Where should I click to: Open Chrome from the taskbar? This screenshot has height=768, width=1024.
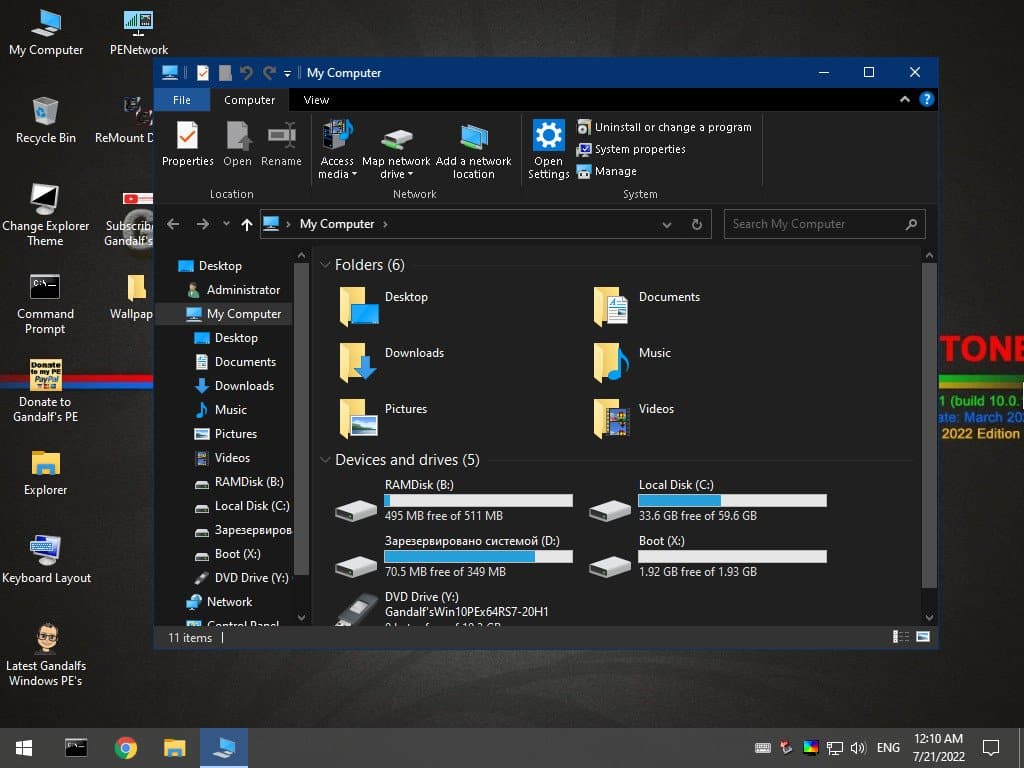[x=125, y=748]
